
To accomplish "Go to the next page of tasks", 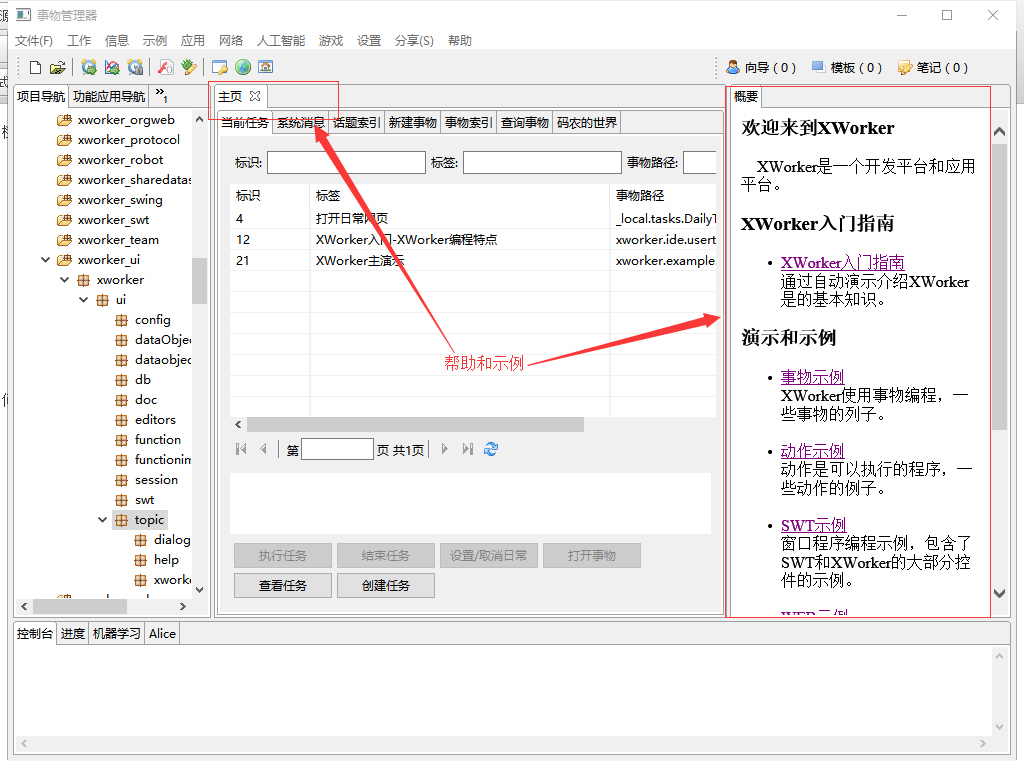I will tap(445, 449).
